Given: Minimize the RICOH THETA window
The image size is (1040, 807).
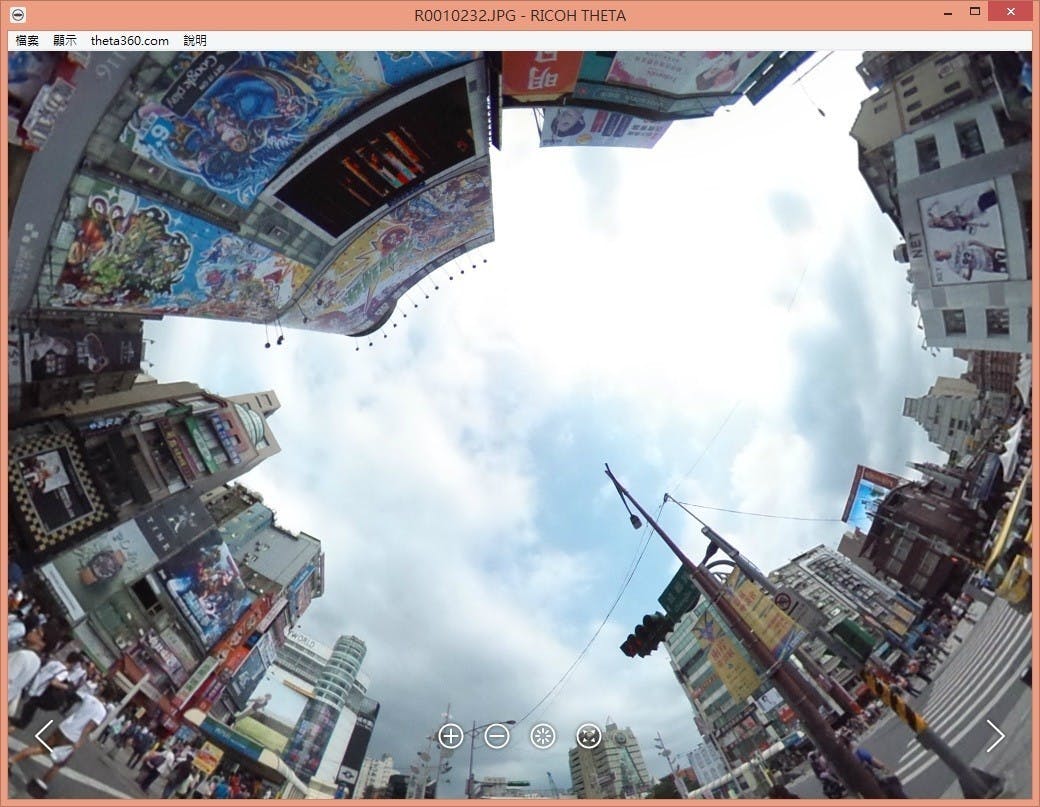Looking at the screenshot, I should pos(945,12).
